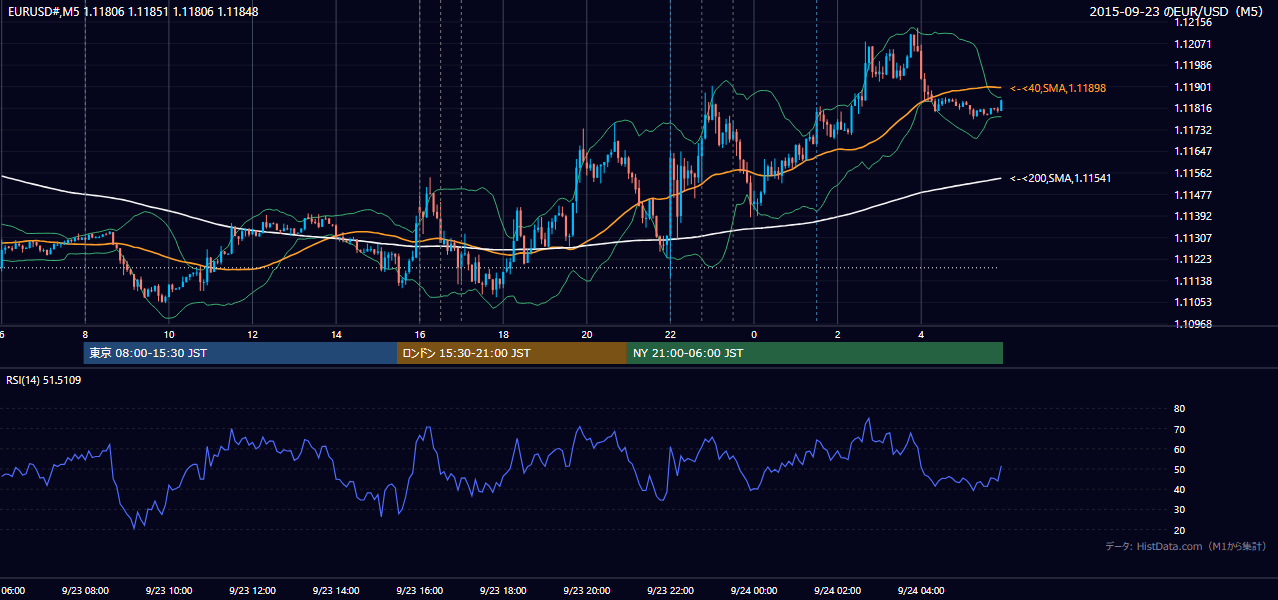This screenshot has width=1278, height=600.
Task: Click the single-digit hour label 2 under the price chart
Action: pyautogui.click(x=838, y=334)
